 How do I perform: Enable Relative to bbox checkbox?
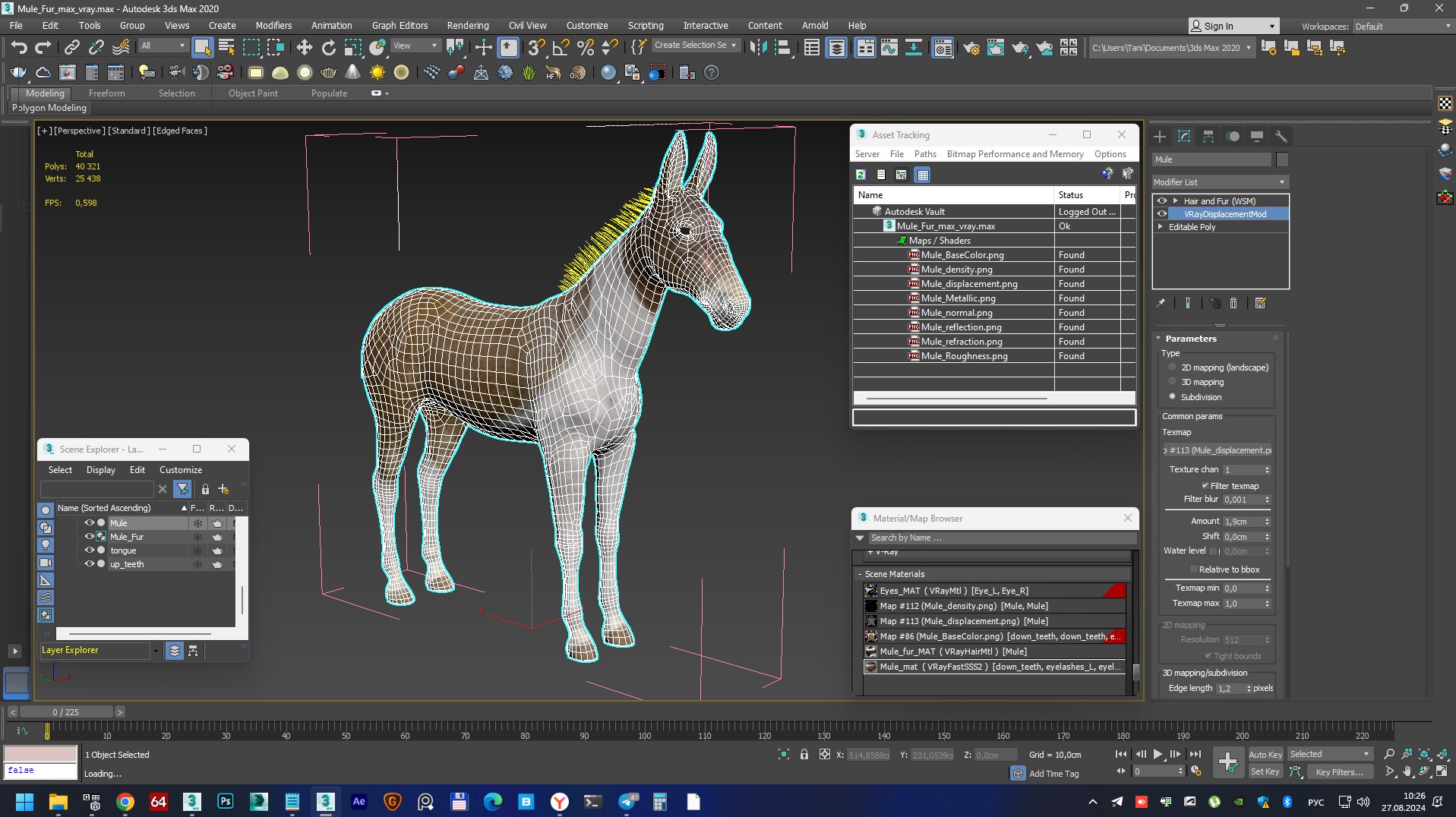tap(1193, 569)
